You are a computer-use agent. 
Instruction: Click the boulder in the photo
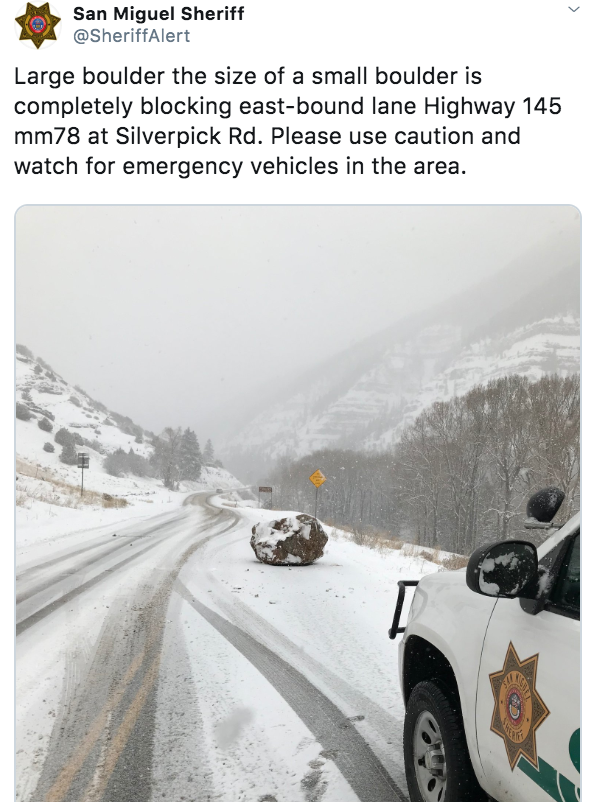click(x=289, y=539)
